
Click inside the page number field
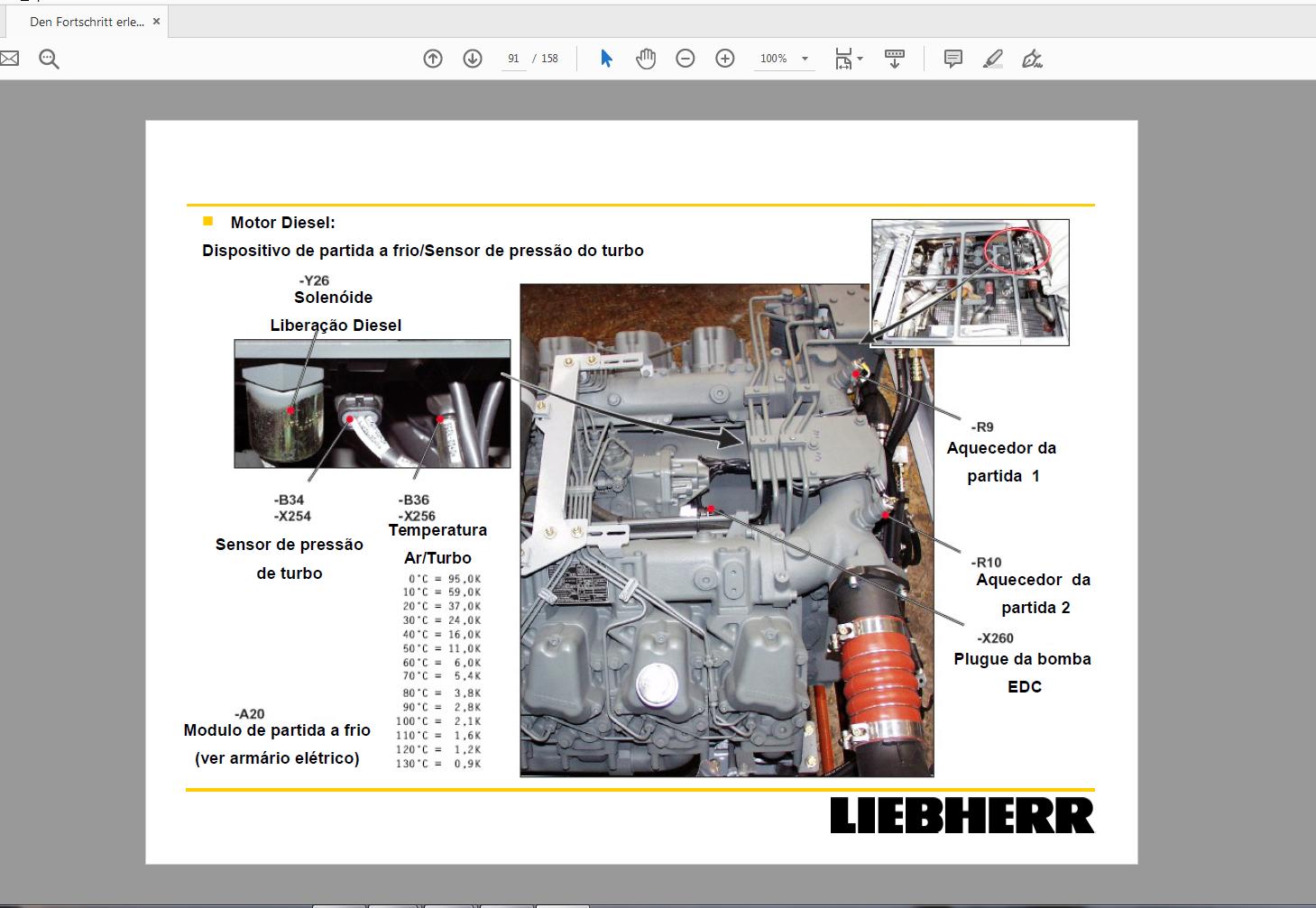[x=512, y=58]
